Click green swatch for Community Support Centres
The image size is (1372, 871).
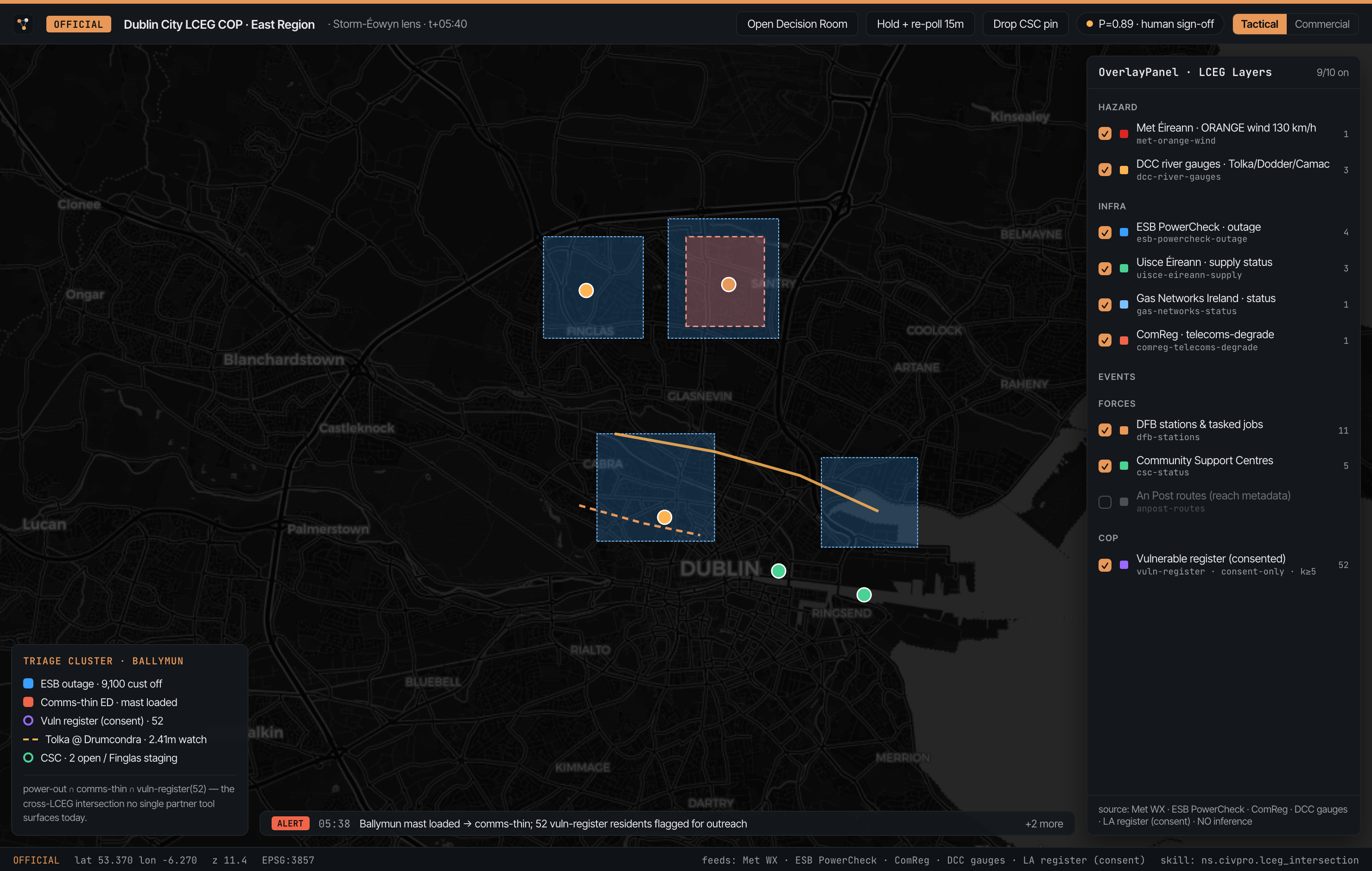(x=1124, y=466)
